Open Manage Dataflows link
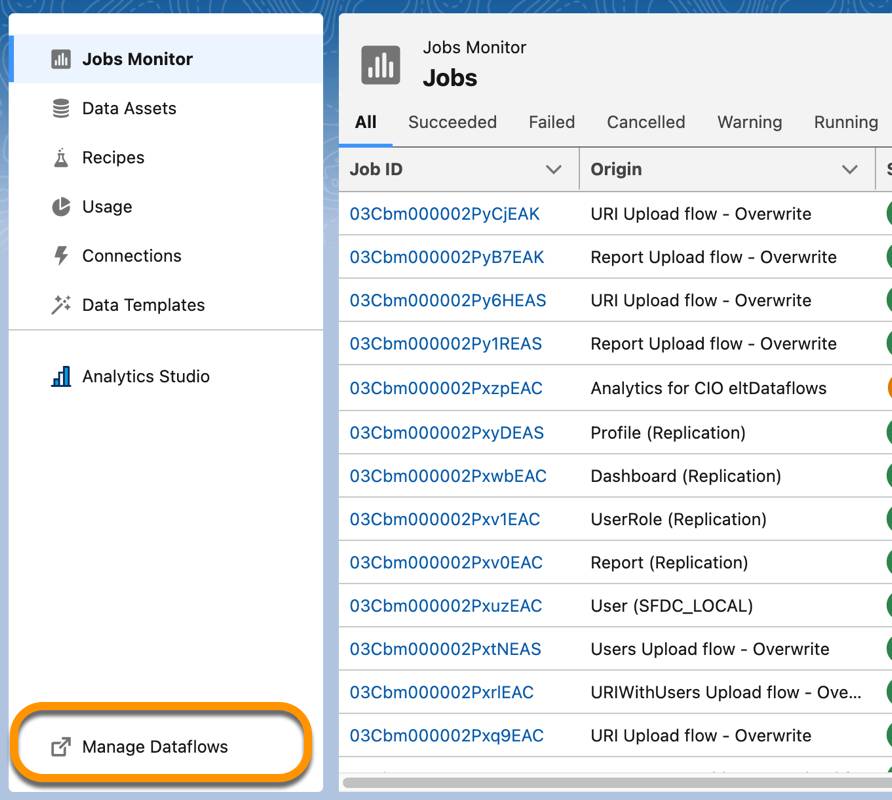The height and width of the screenshot is (800, 892). pos(166,747)
